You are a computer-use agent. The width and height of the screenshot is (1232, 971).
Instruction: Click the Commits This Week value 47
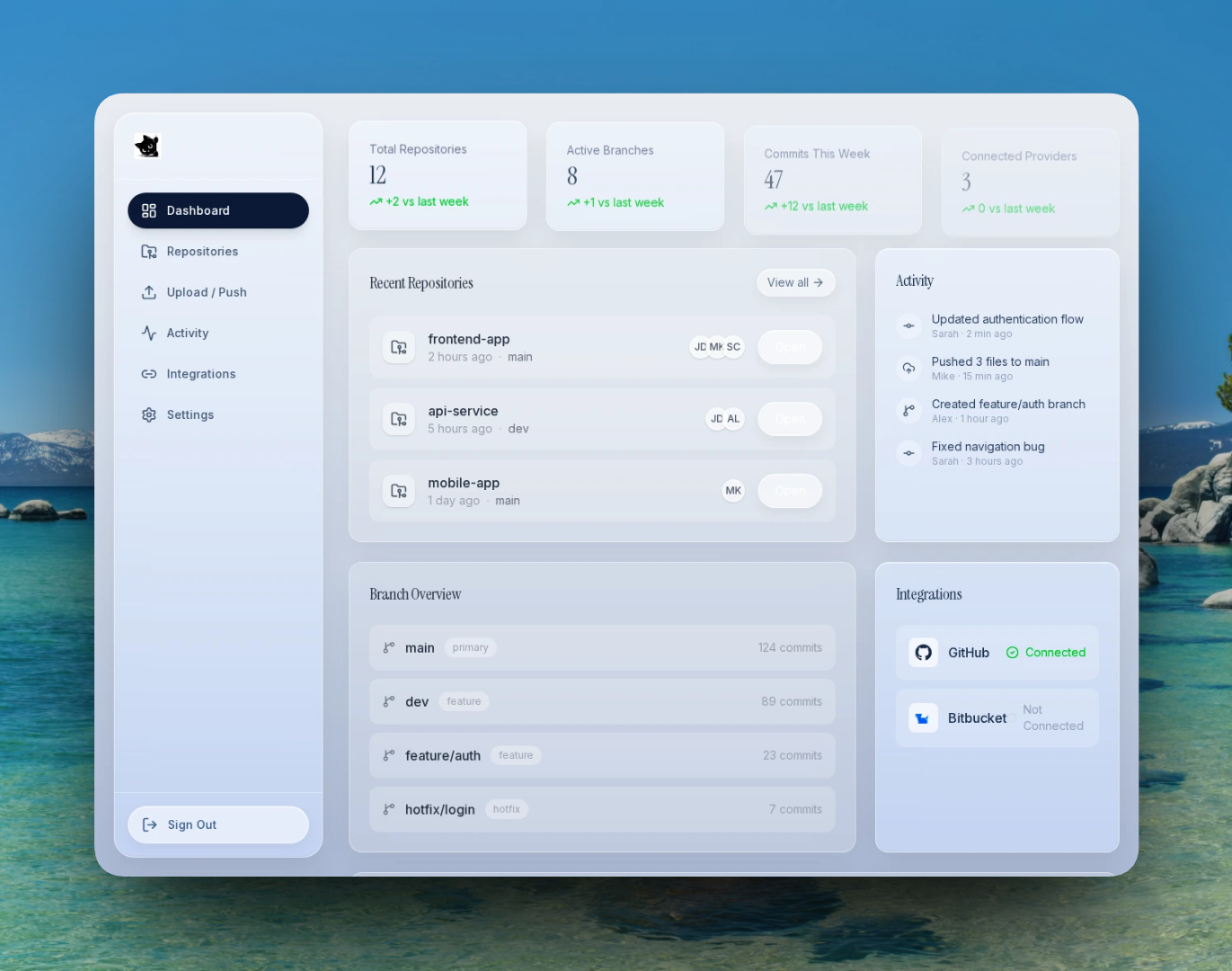pos(774,180)
